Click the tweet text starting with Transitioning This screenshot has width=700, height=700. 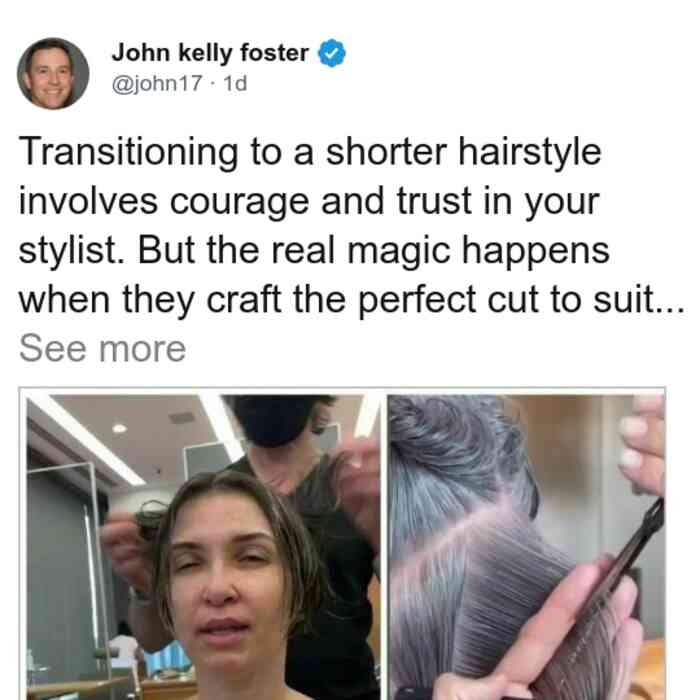351,225
